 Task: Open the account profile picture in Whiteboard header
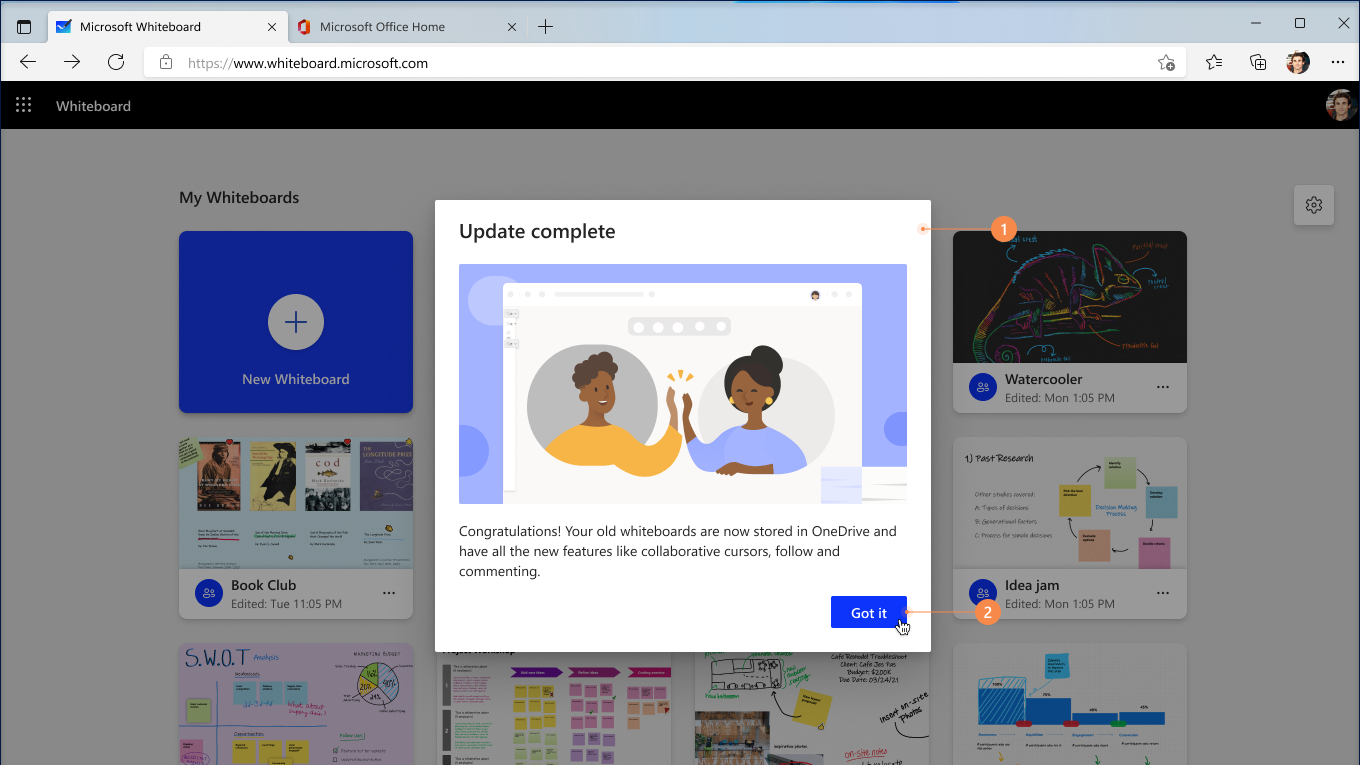click(x=1340, y=105)
